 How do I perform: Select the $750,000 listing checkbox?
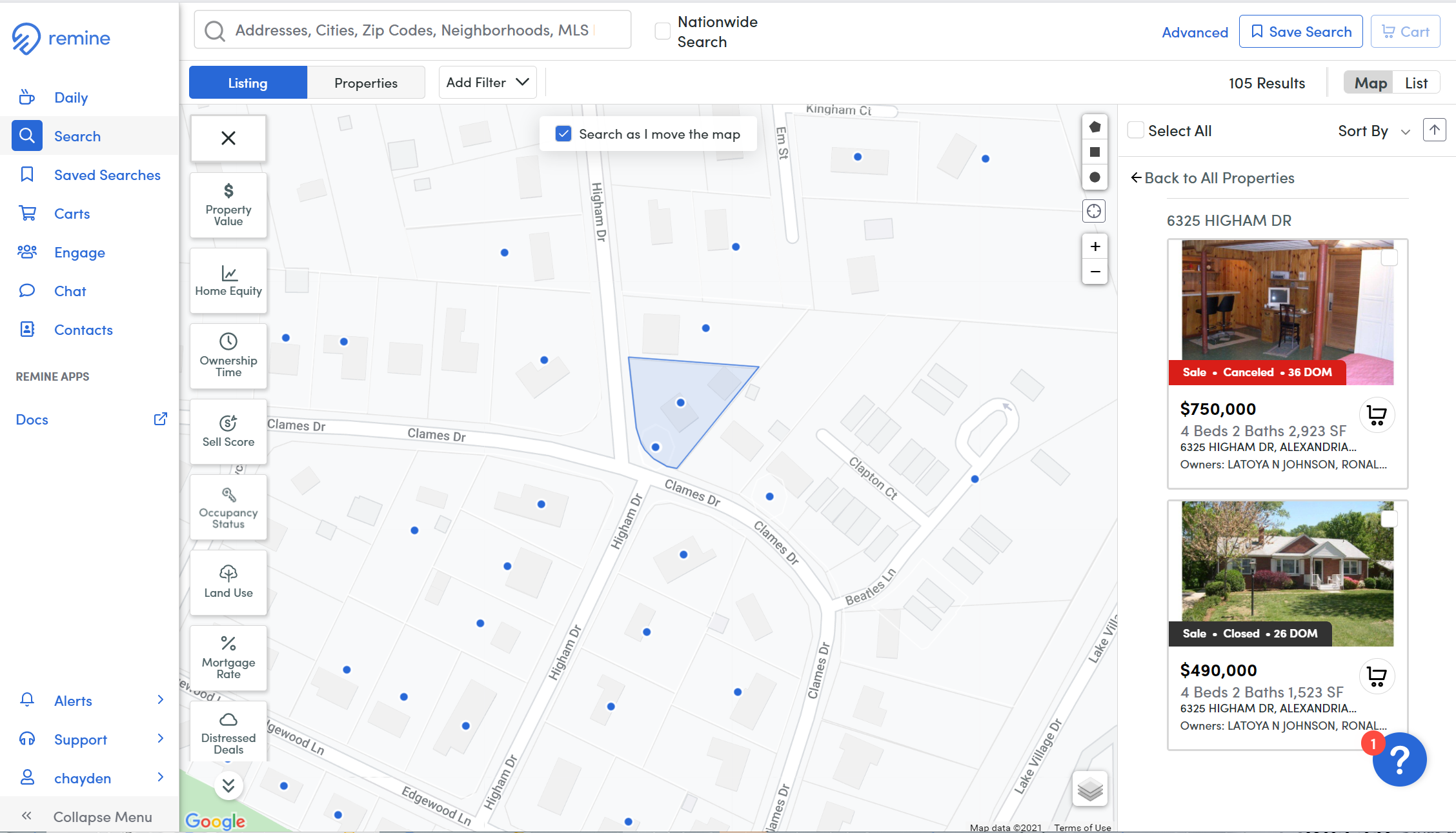[1389, 257]
